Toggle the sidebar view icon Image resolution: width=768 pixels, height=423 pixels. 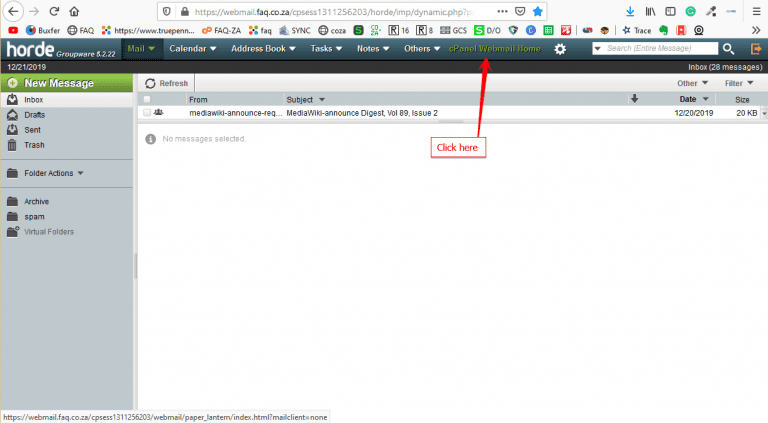tap(670, 11)
